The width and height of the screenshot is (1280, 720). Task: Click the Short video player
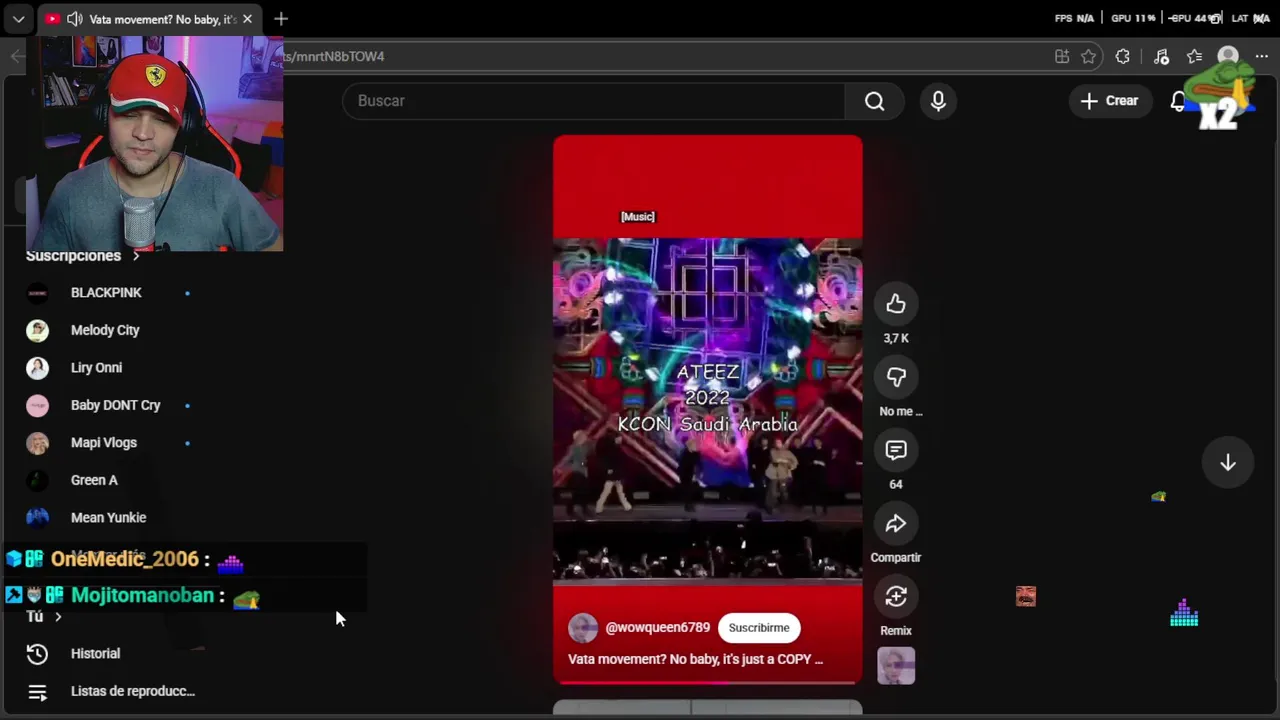[708, 410]
